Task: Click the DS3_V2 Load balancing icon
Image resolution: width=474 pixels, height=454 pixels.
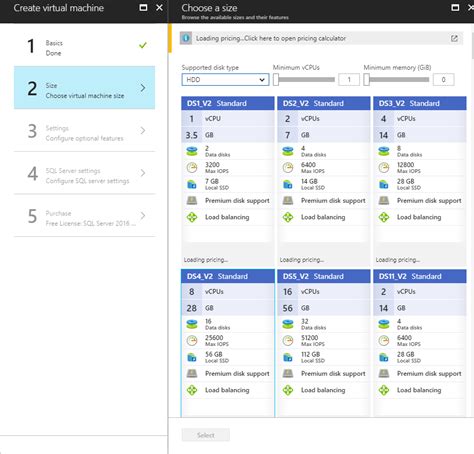Action: pos(384,217)
